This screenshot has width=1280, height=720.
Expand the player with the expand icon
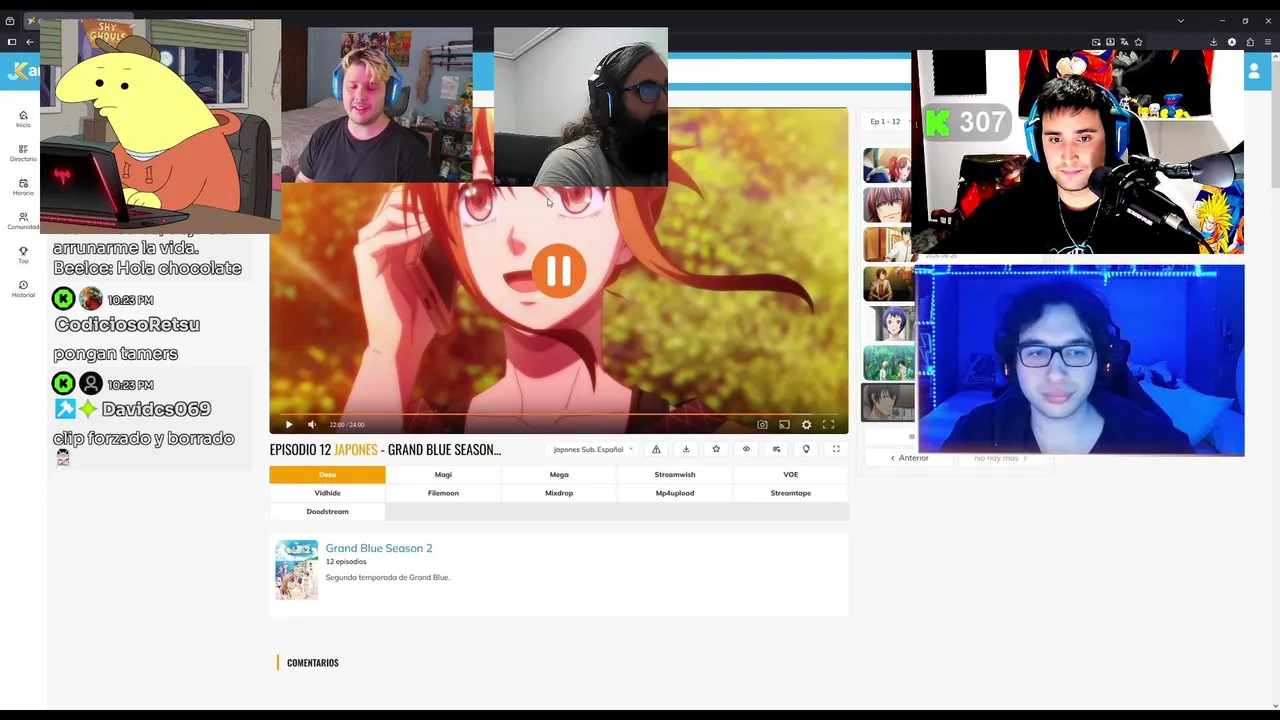[836, 449]
